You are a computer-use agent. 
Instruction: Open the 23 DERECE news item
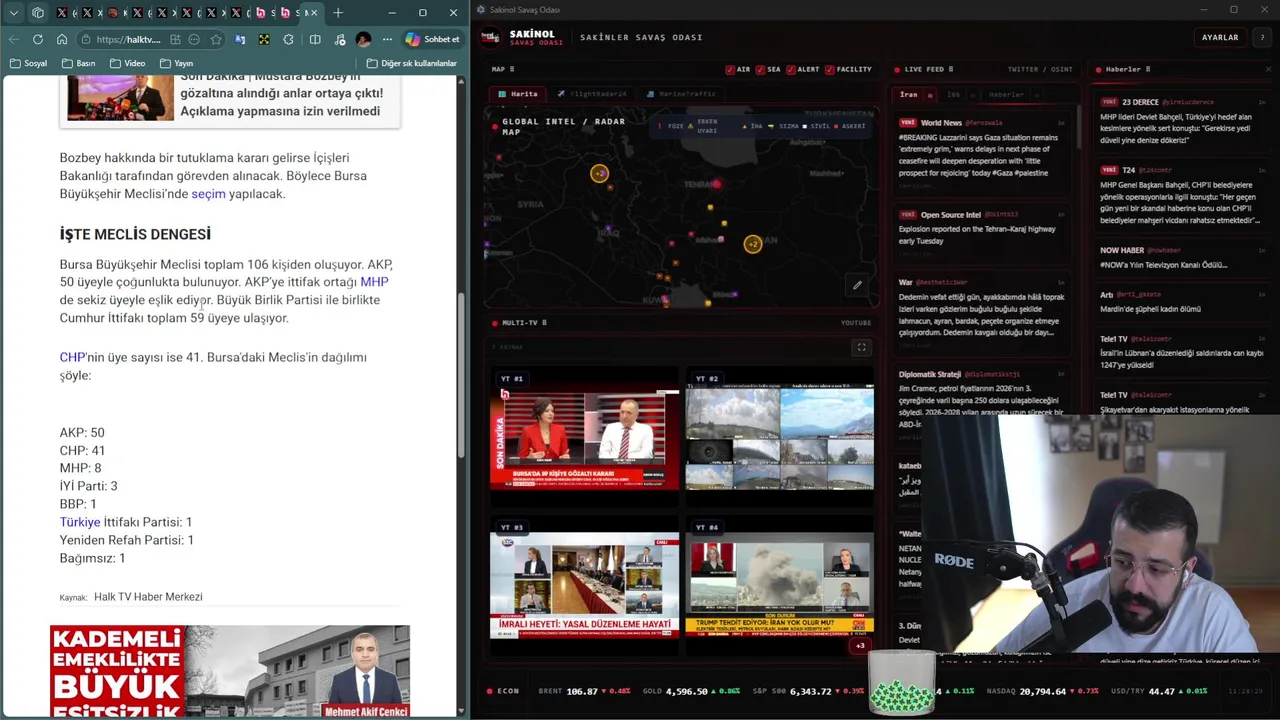point(1182,121)
